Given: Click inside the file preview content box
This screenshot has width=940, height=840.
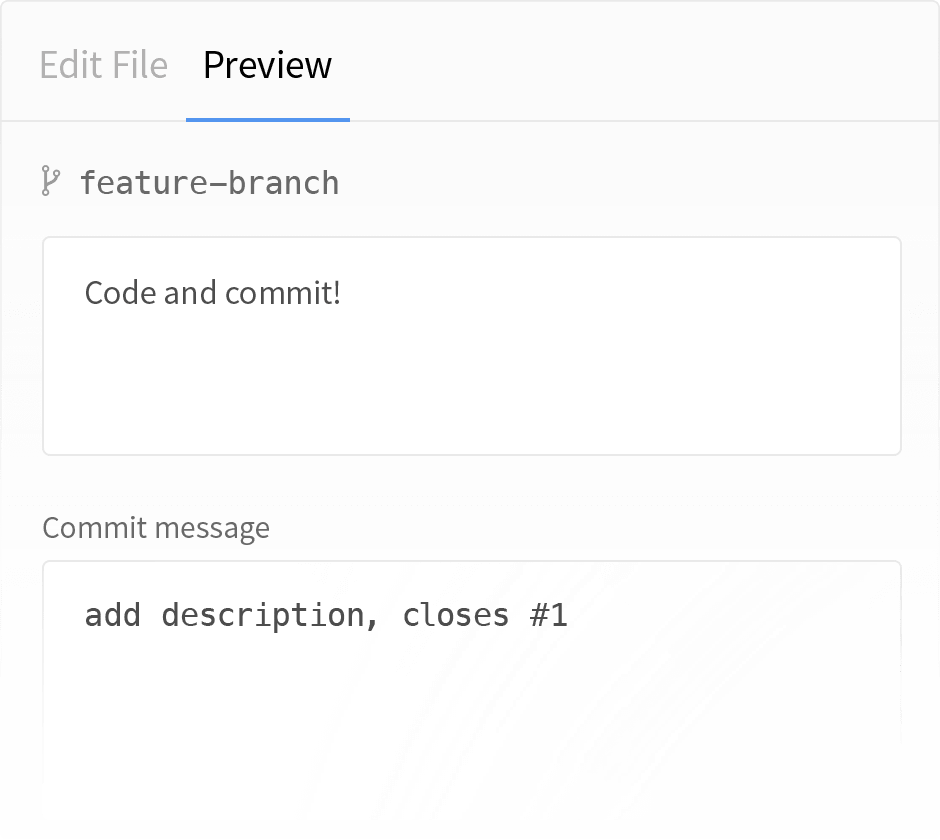Looking at the screenshot, I should coord(472,346).
